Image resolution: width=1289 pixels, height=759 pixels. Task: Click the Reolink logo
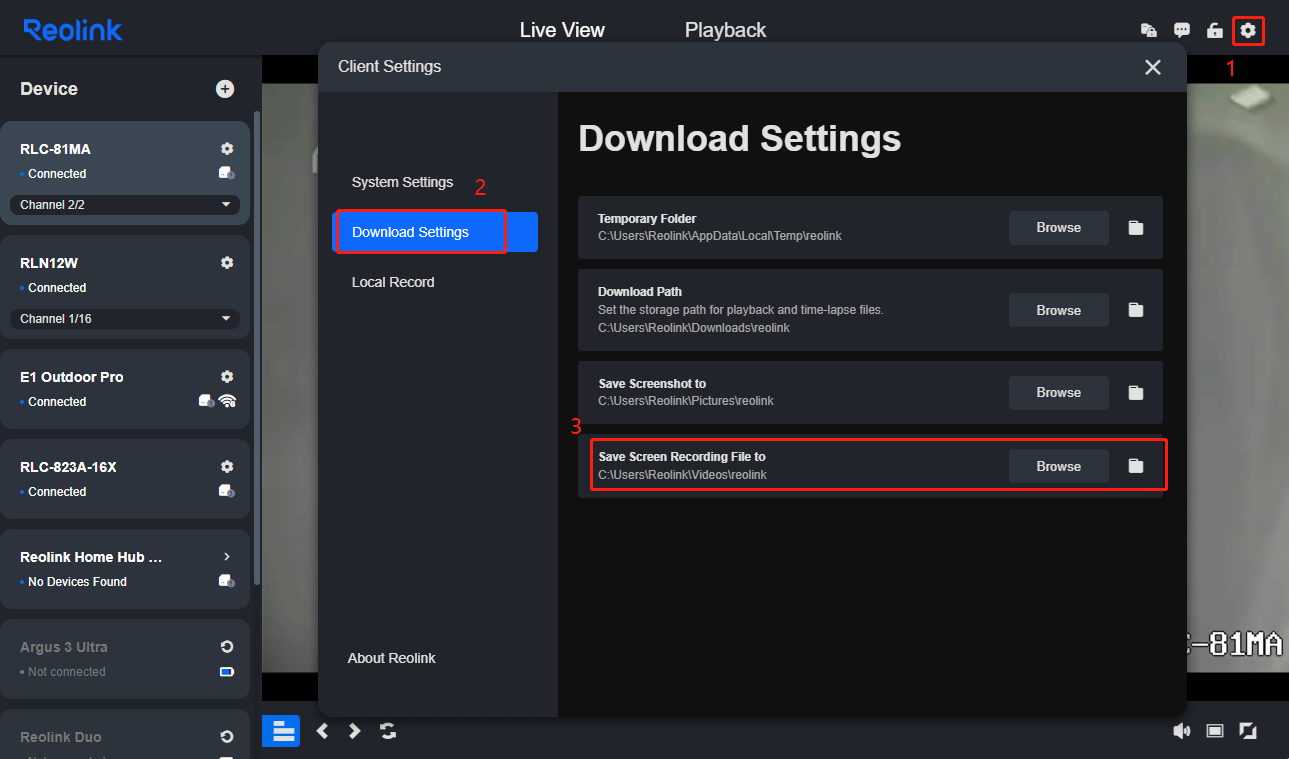point(73,30)
